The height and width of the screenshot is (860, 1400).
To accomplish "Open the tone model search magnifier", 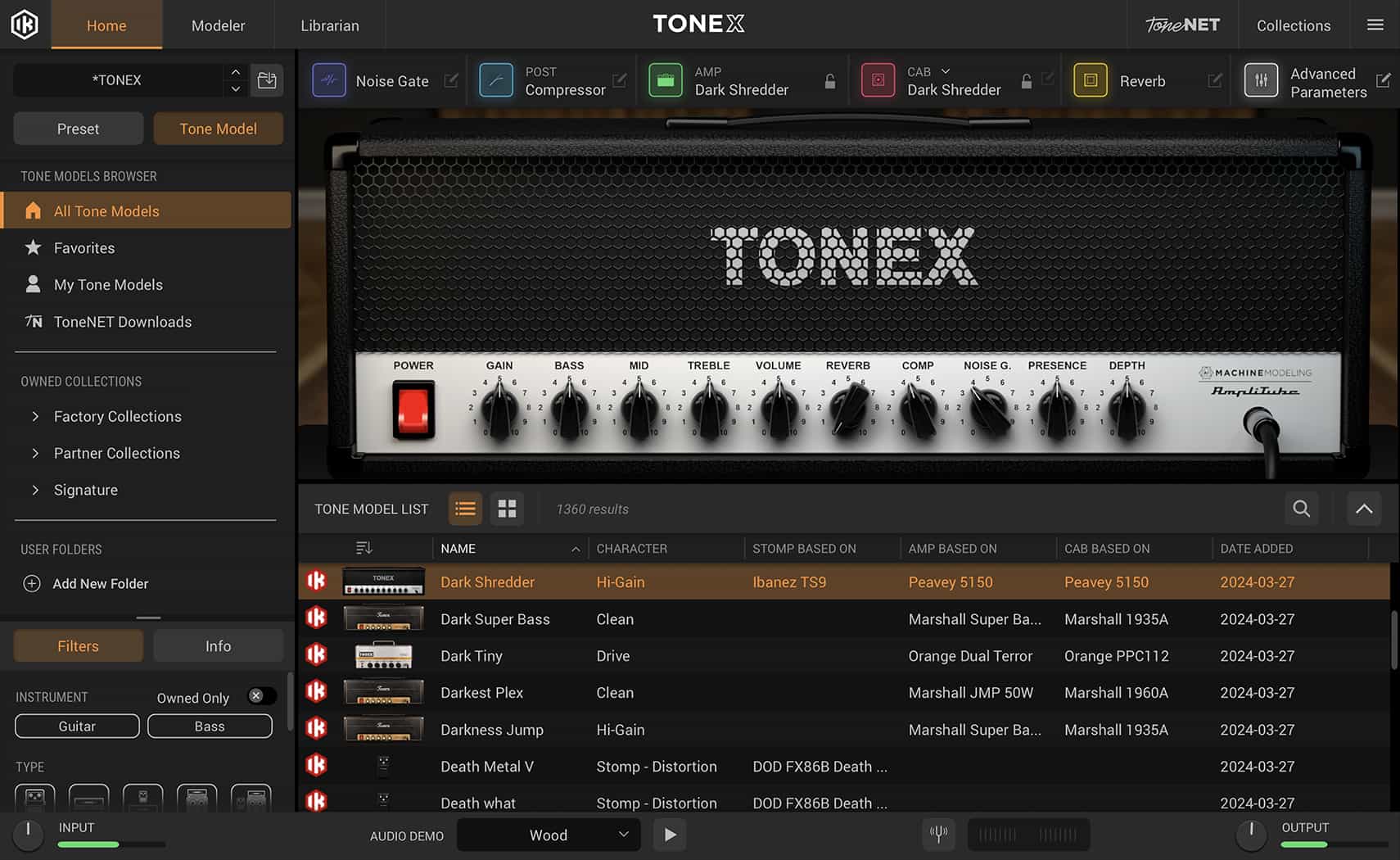I will pyautogui.click(x=1301, y=509).
